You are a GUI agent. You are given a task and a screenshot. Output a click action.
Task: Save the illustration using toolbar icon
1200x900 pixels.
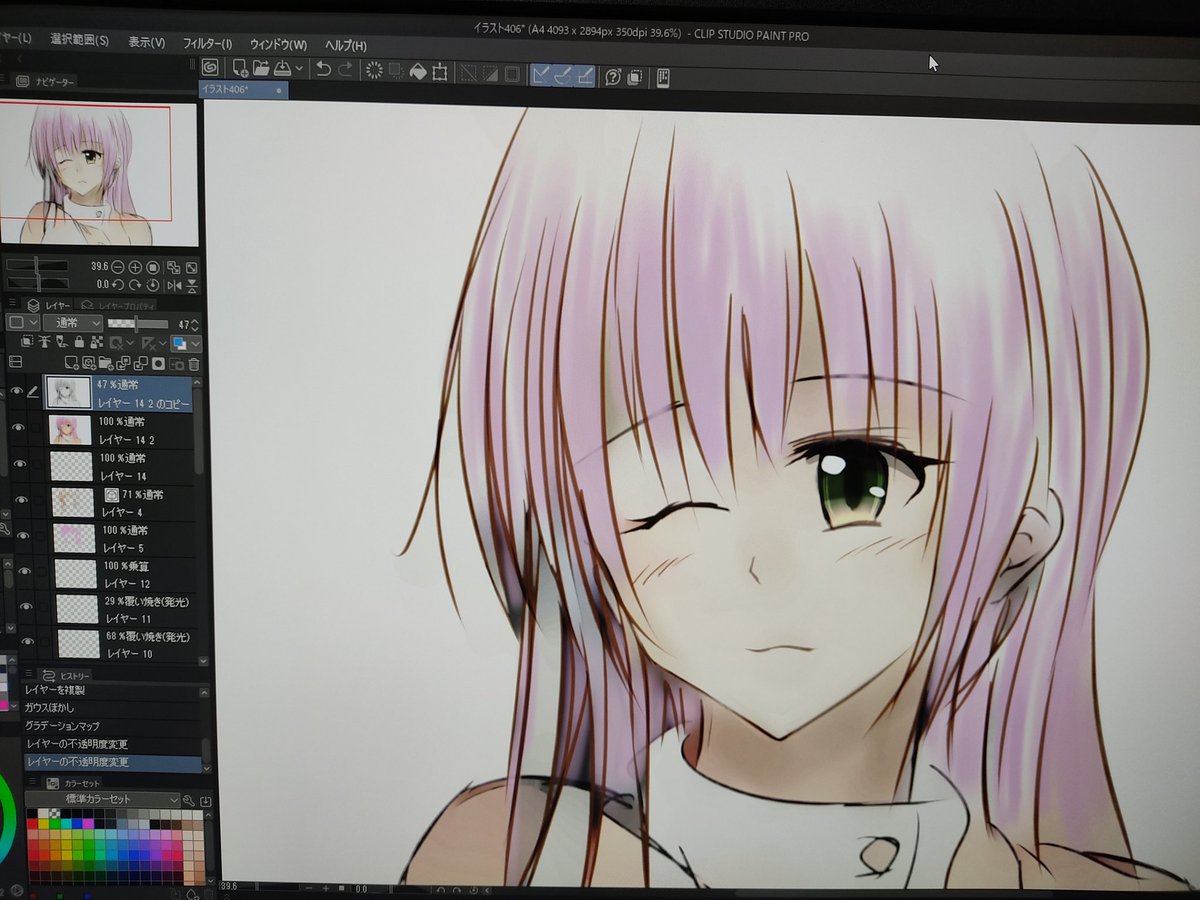point(282,68)
